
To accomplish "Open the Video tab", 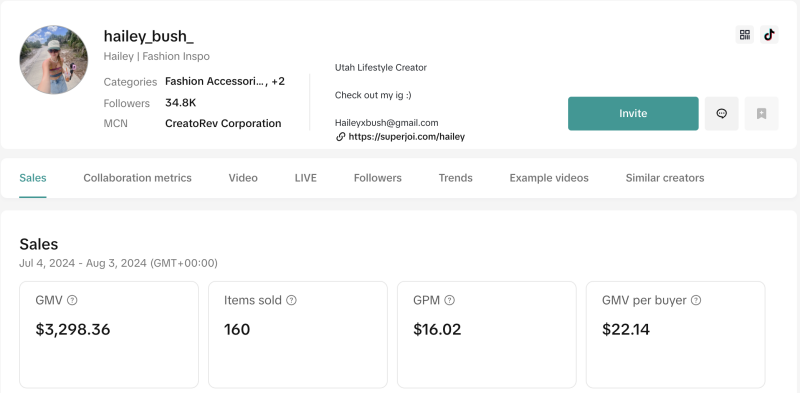I will click(x=243, y=178).
